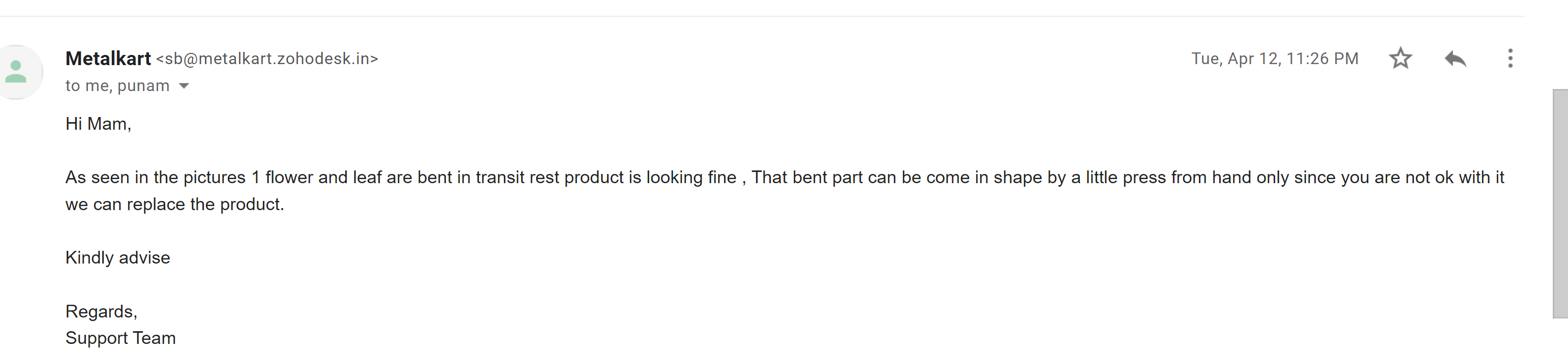
Task: Reply to the Metalkart message
Action: [x=1456, y=59]
